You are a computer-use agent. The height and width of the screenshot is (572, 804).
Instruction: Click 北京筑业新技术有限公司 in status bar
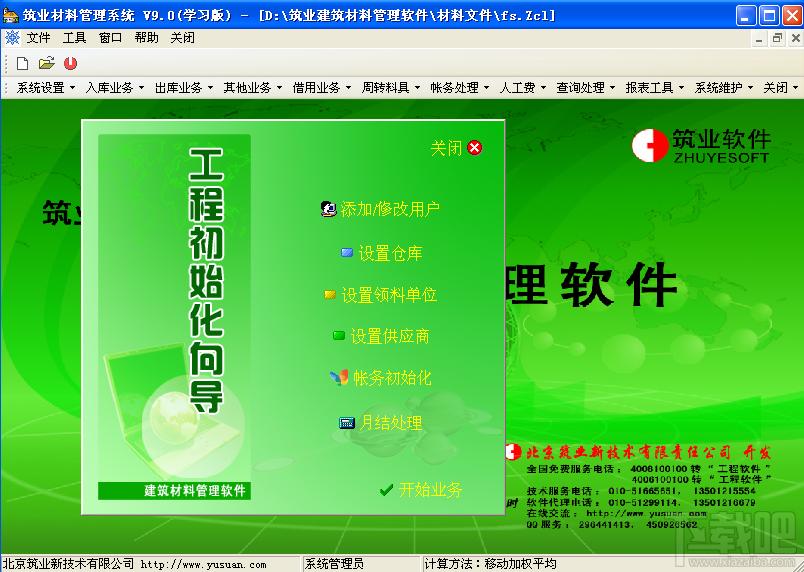[68, 564]
